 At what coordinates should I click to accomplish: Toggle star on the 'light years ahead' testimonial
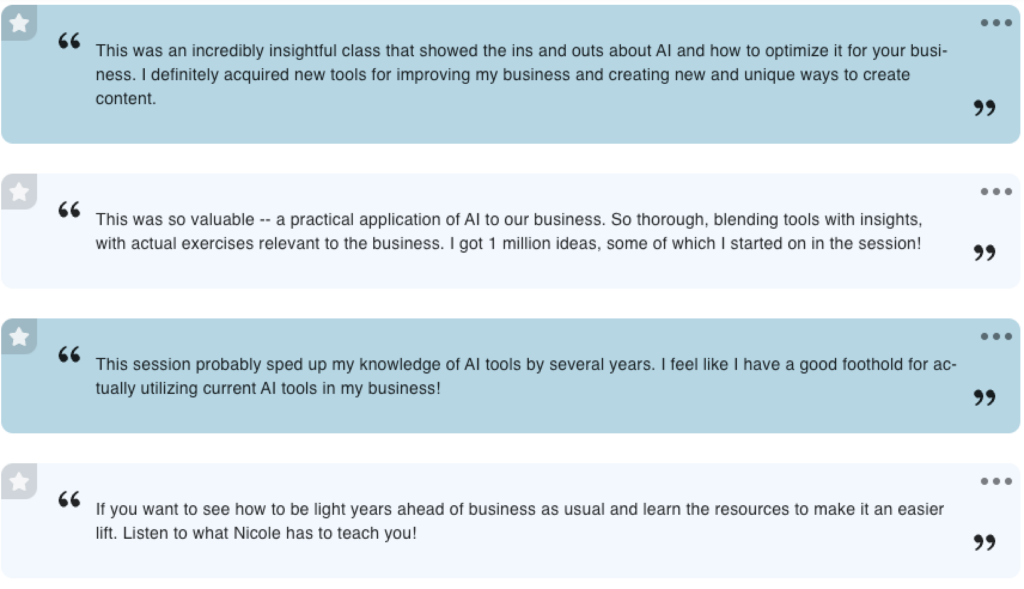click(18, 481)
